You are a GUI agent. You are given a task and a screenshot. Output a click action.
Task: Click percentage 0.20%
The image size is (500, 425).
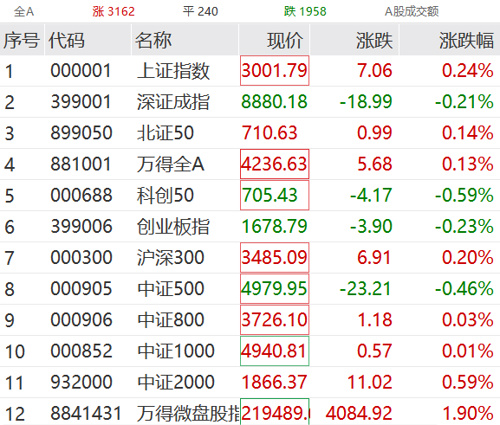pos(468,258)
